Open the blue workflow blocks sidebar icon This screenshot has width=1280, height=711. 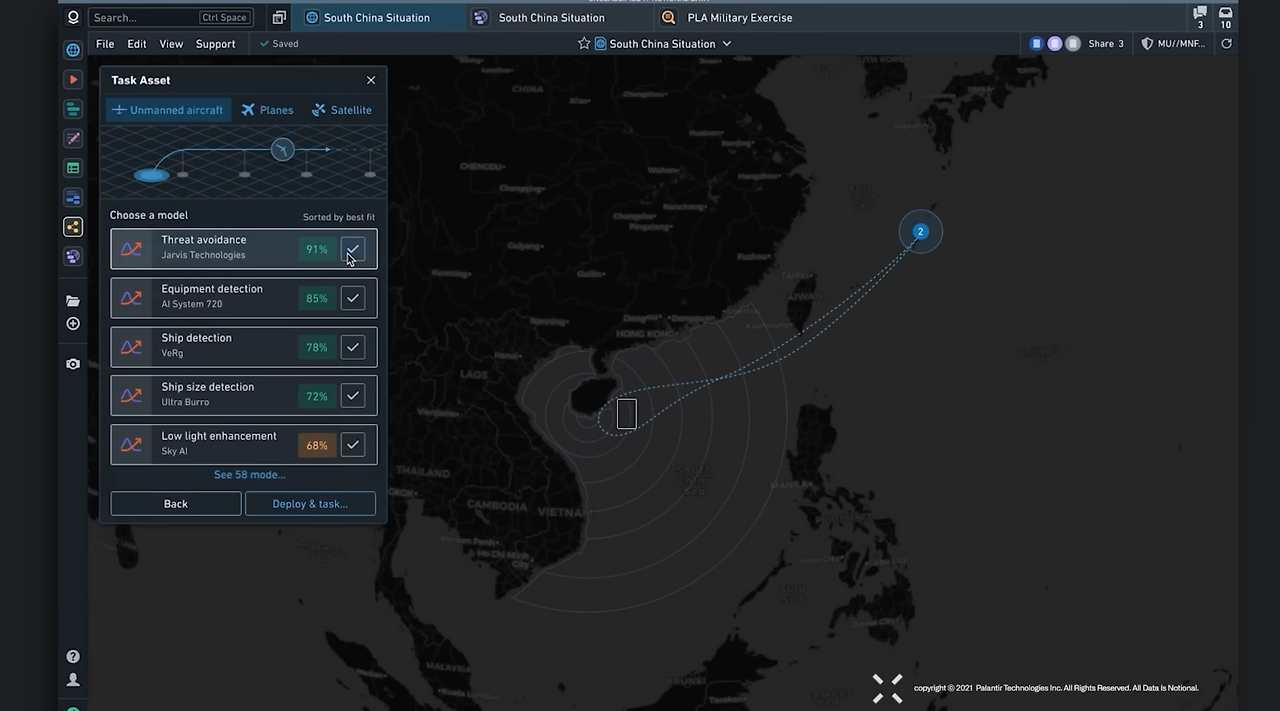[73, 197]
